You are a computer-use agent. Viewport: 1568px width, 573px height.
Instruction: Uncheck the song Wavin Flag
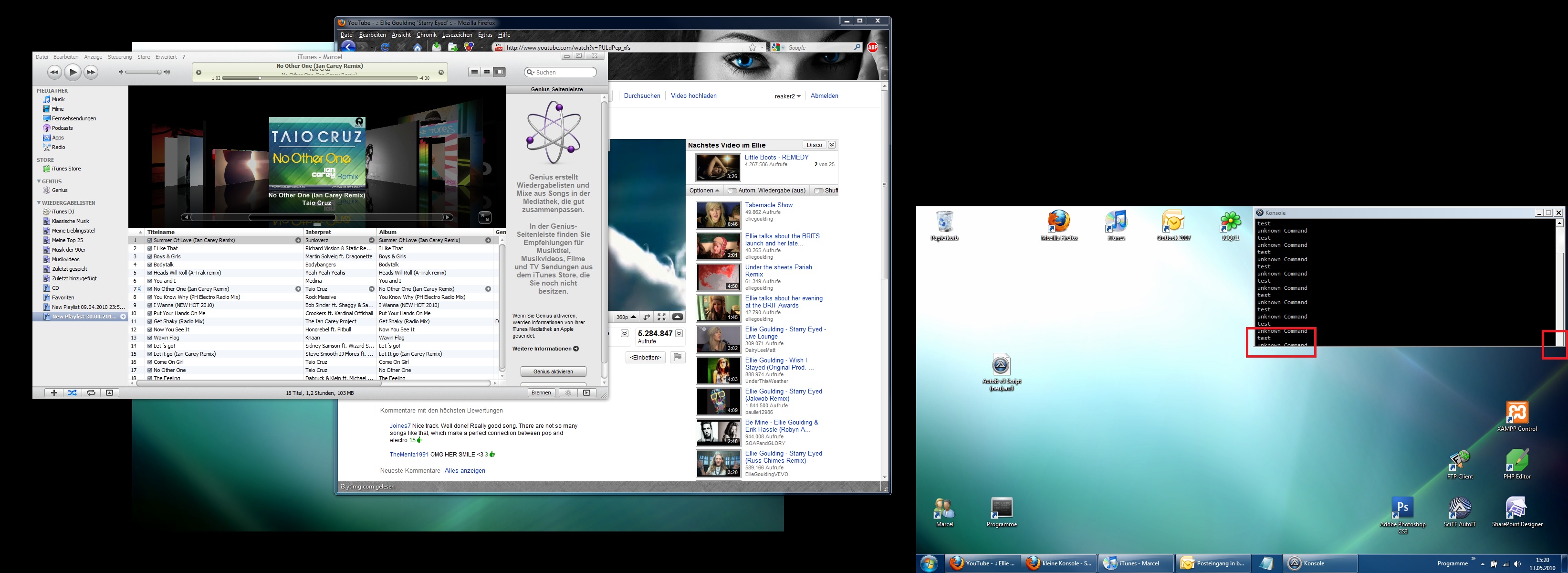click(150, 338)
